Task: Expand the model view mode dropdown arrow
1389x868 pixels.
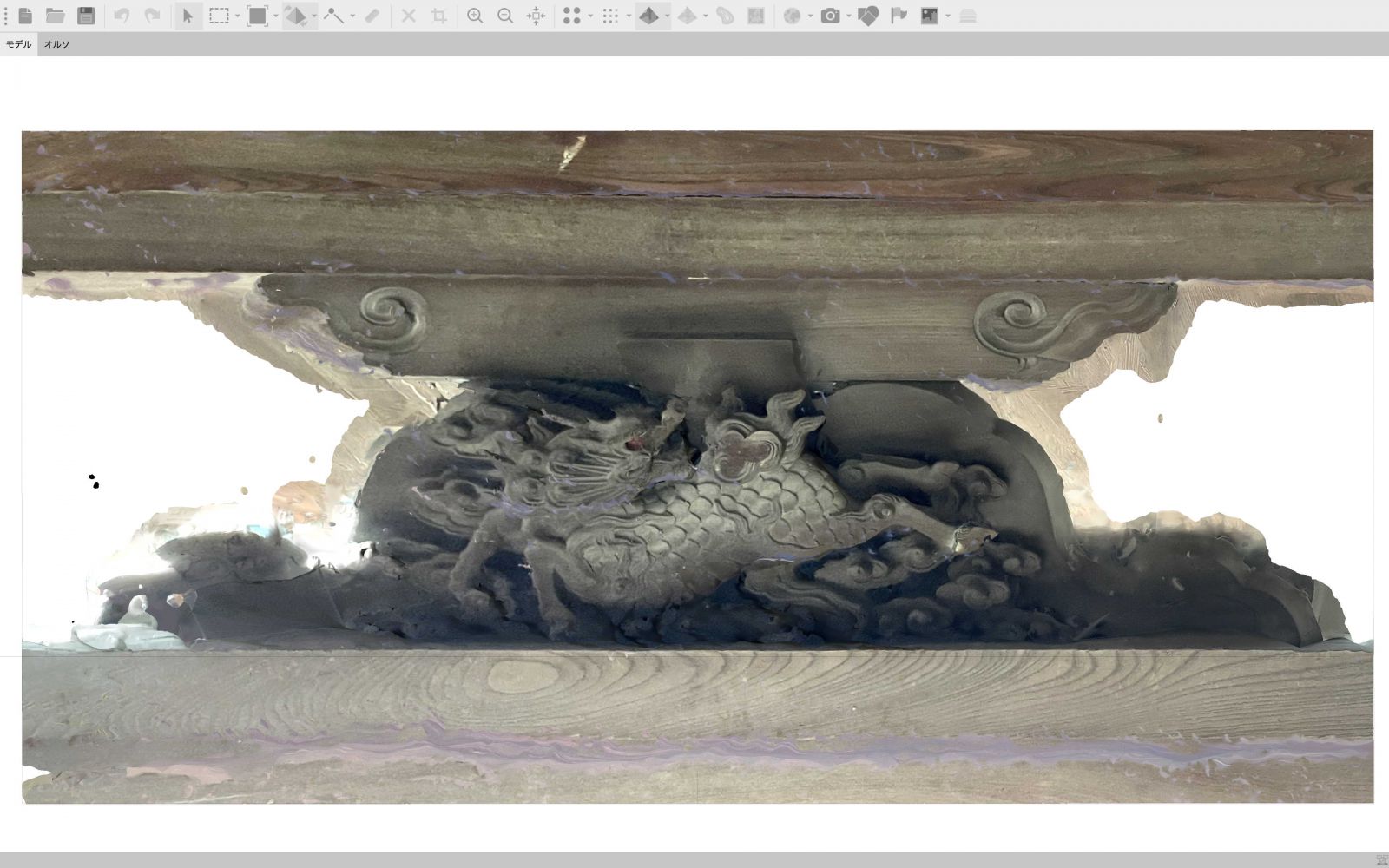Action: 667,16
